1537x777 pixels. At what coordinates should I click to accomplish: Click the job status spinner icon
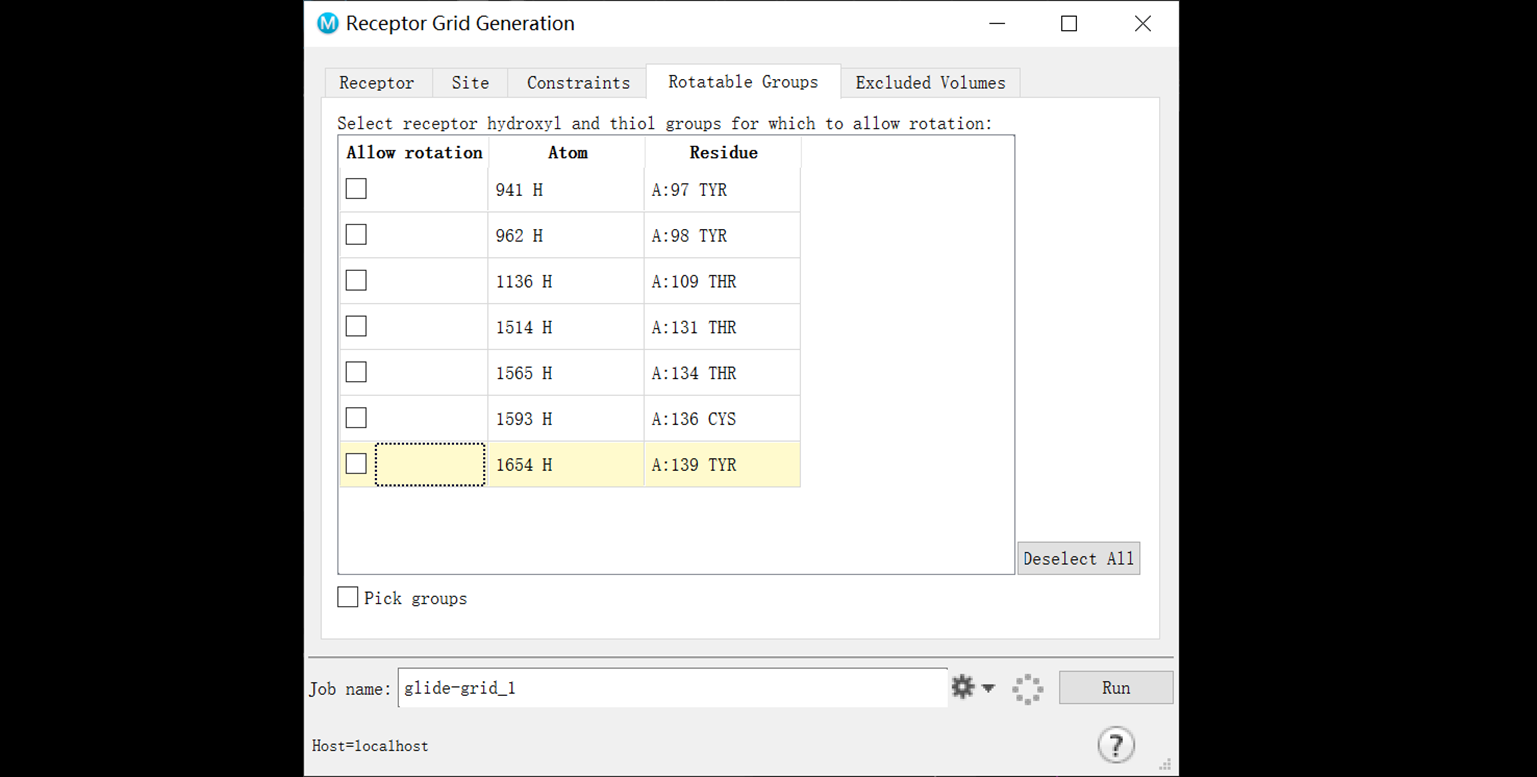[x=1027, y=689]
